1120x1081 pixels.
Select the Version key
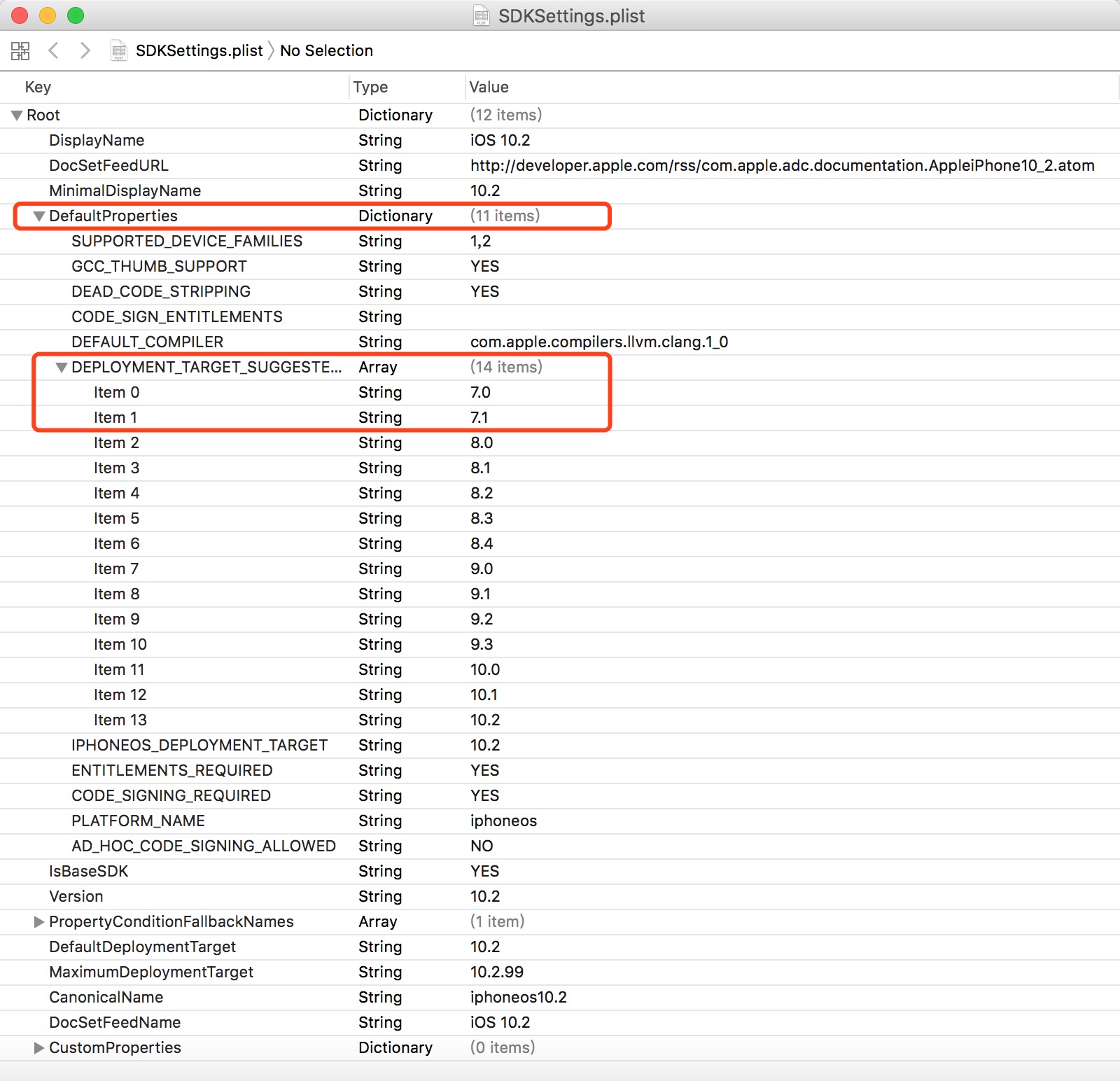point(76,896)
